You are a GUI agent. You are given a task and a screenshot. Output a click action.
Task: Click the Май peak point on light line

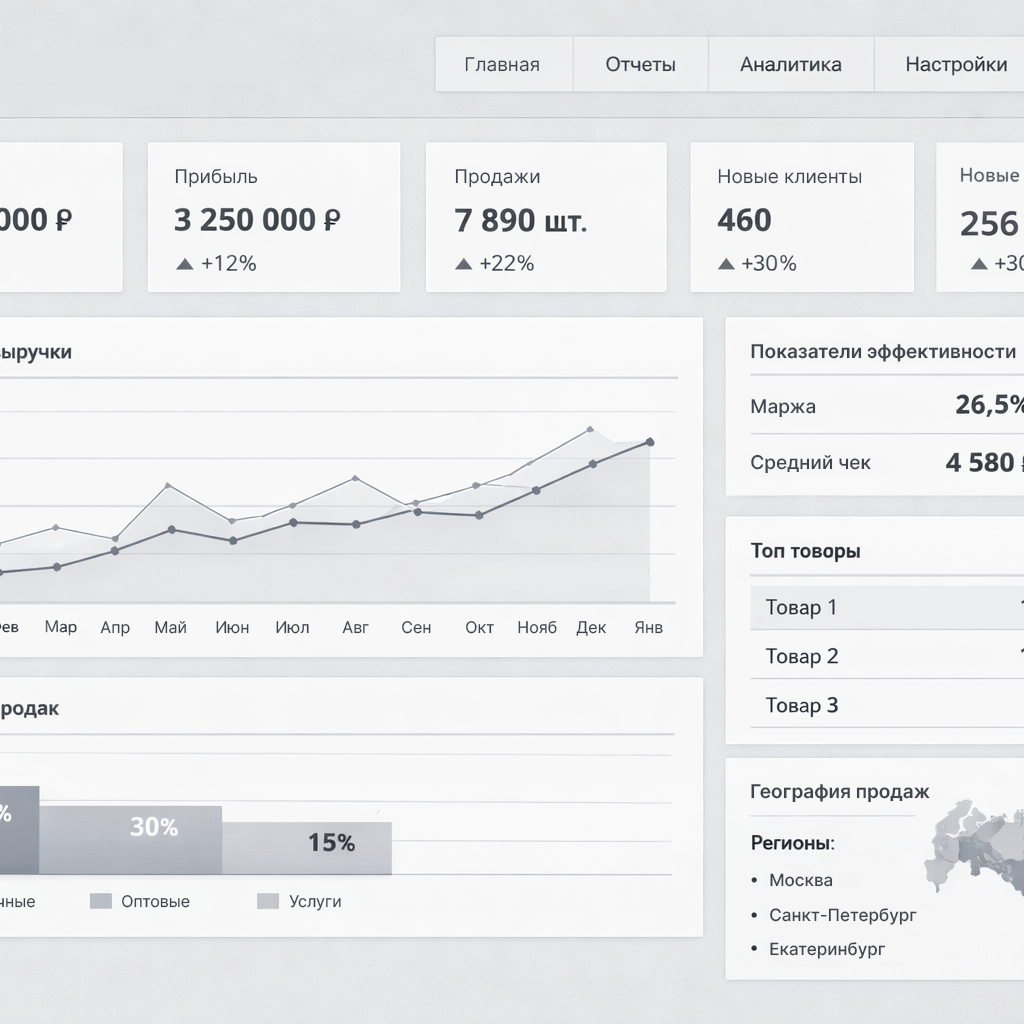[168, 485]
